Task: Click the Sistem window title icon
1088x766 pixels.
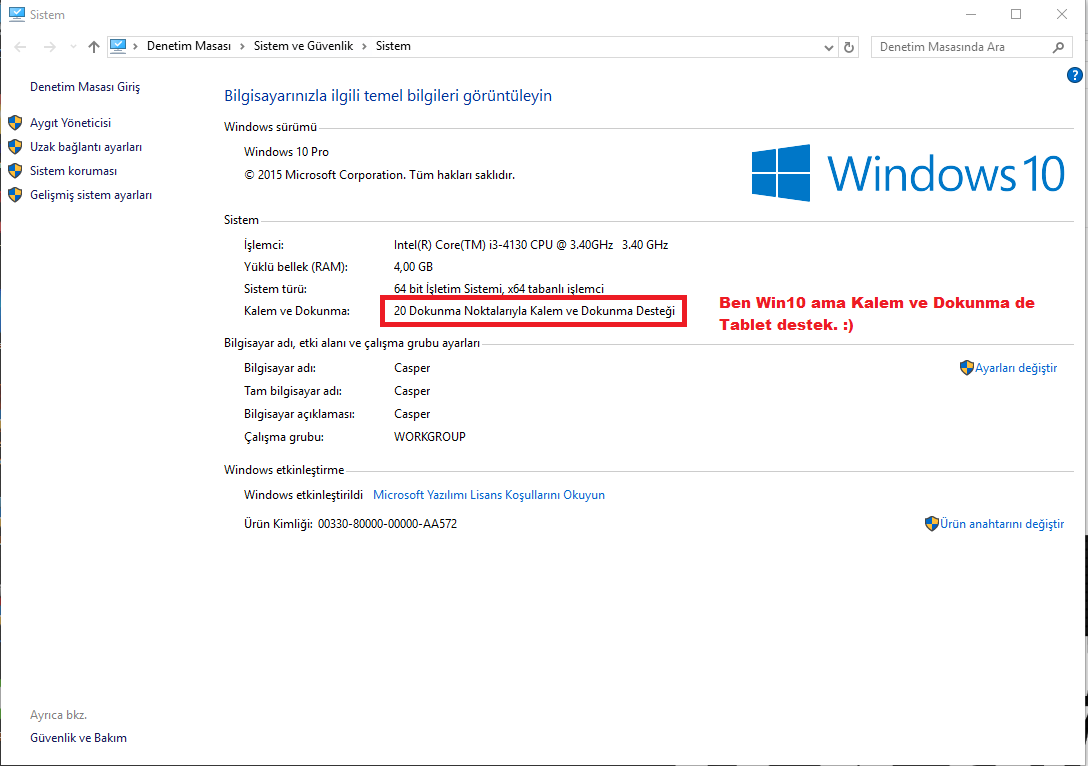Action: [x=17, y=14]
